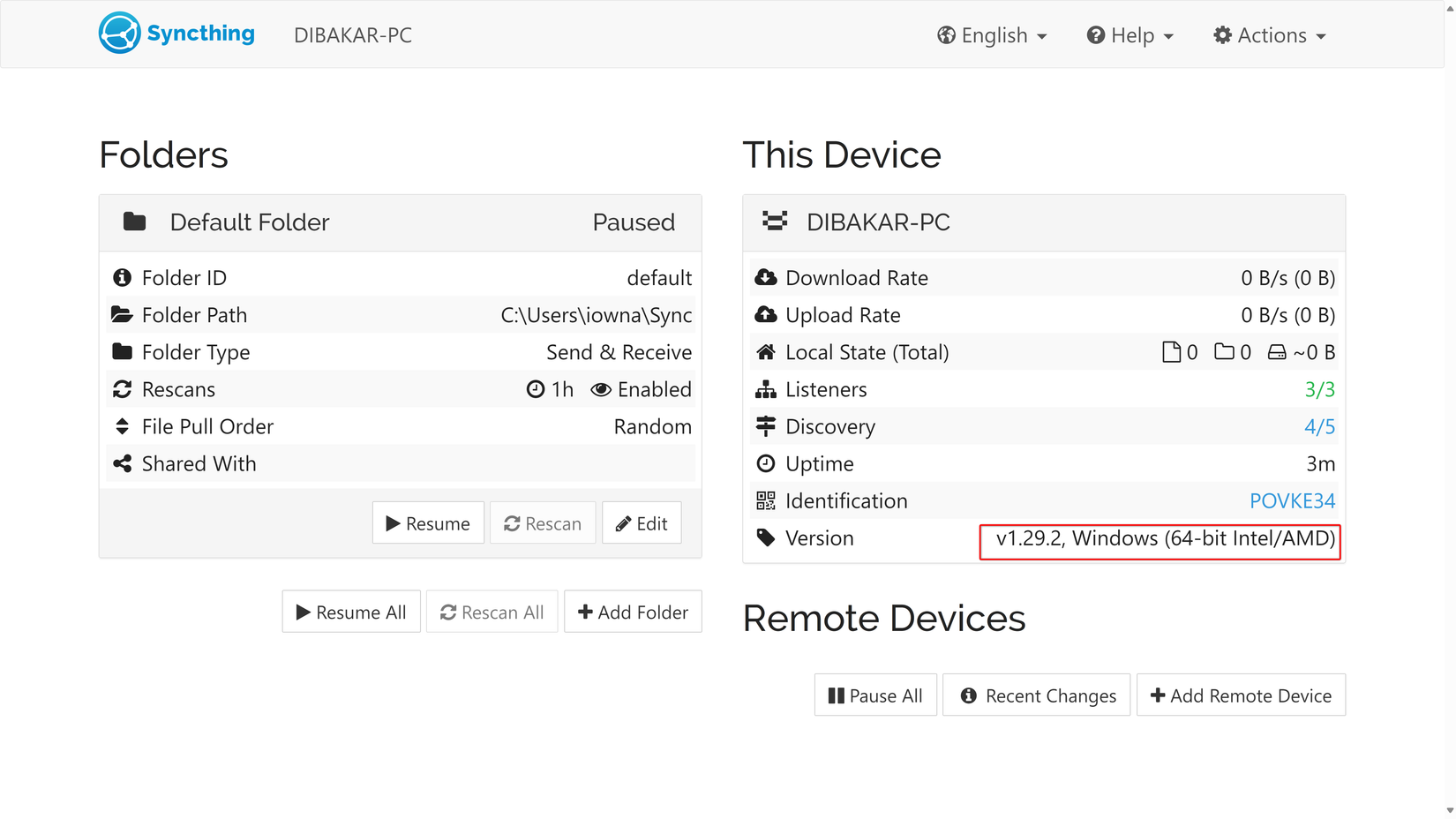Pause all remote devices
This screenshot has height=819, width=1456.
coord(874,695)
